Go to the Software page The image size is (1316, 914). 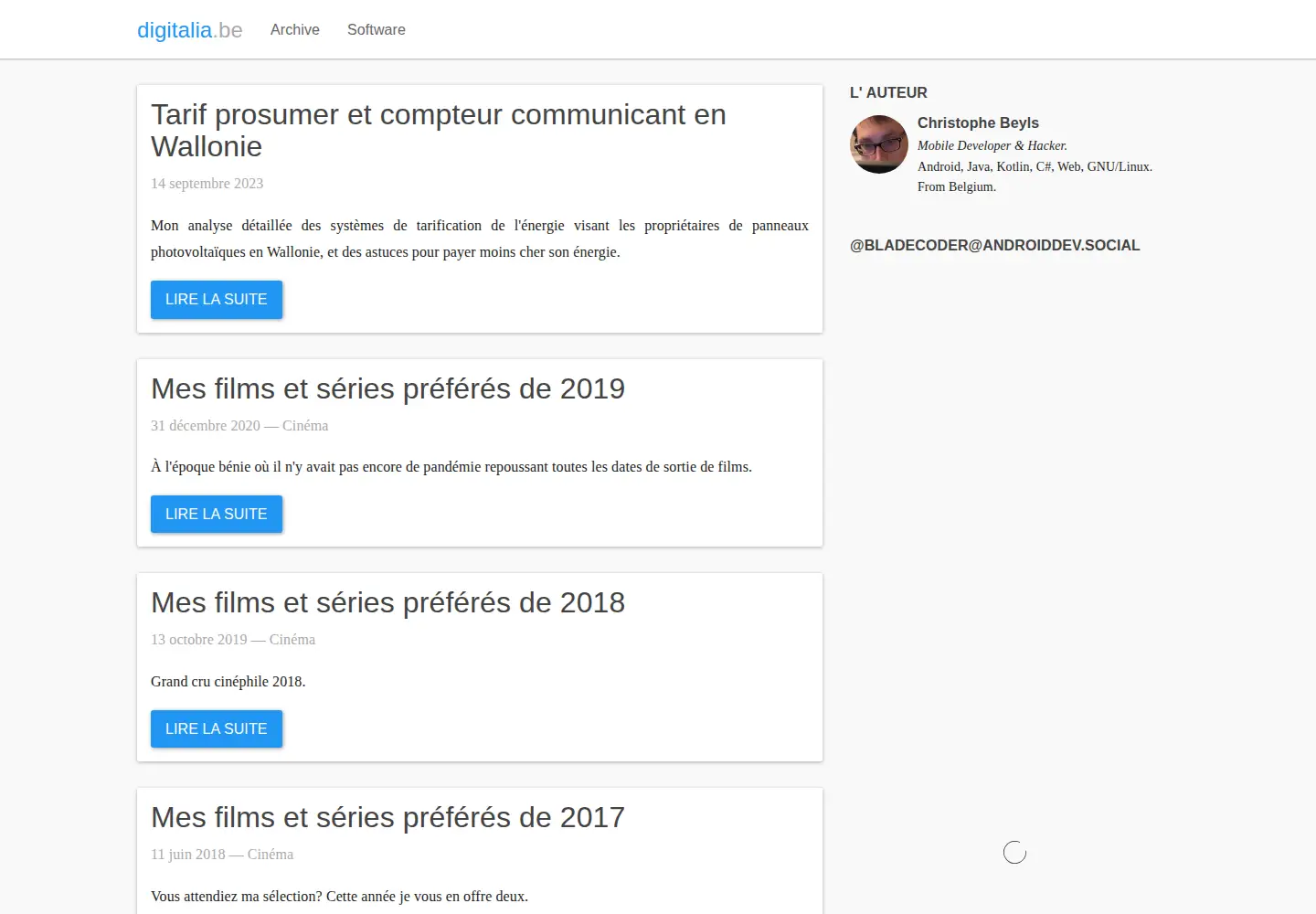pyautogui.click(x=376, y=29)
